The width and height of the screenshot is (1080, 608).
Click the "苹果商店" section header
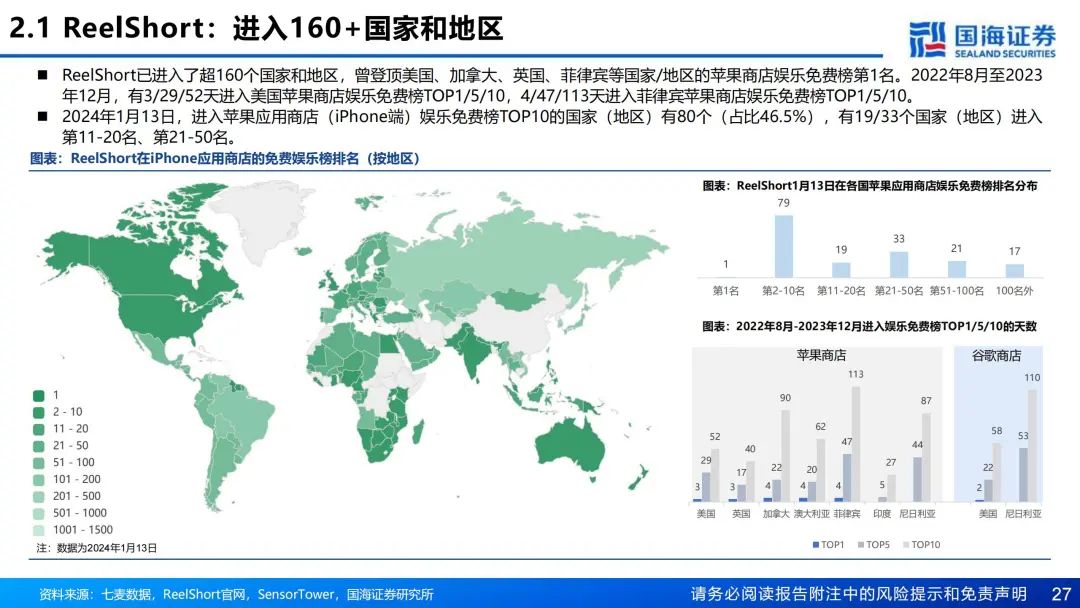click(821, 356)
